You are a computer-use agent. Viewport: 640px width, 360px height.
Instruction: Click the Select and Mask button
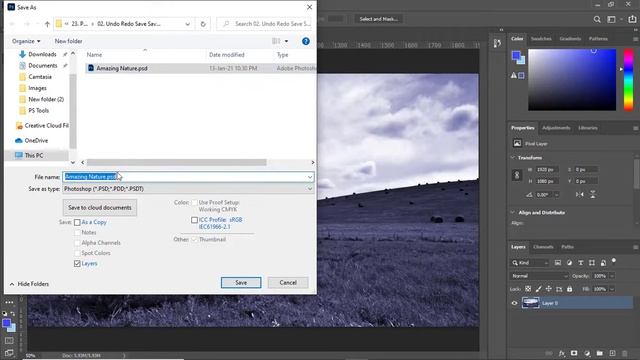[378, 19]
